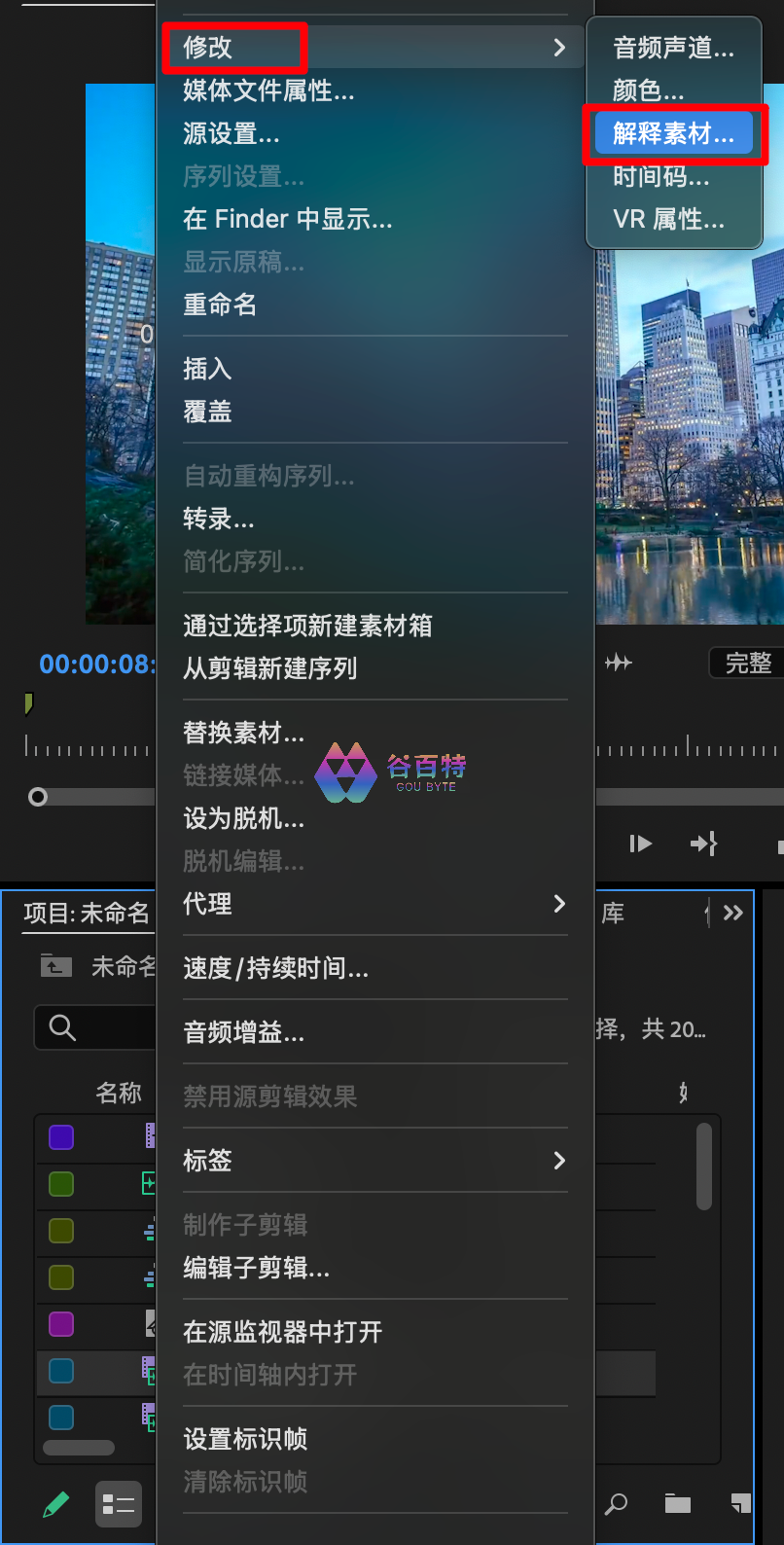Choose 解释素材... in the submenu
This screenshot has width=784, height=1545.
click(x=673, y=133)
